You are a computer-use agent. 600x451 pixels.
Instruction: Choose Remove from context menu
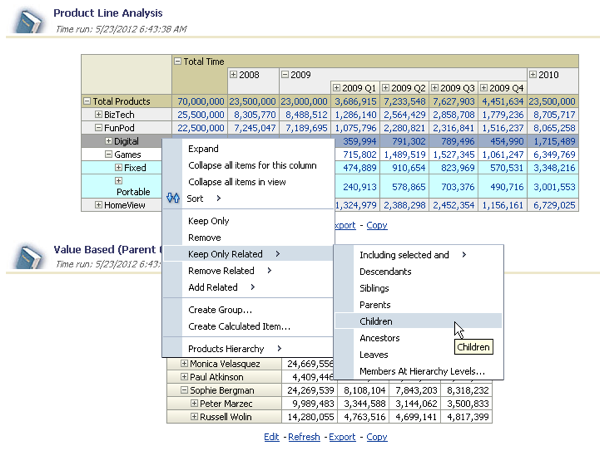pos(248,238)
